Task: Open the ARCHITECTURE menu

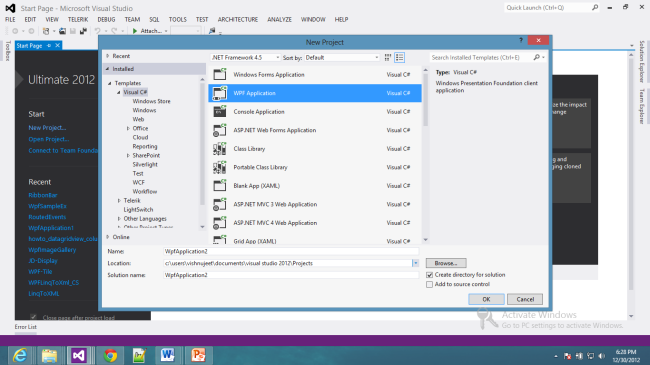Action: 238,19
